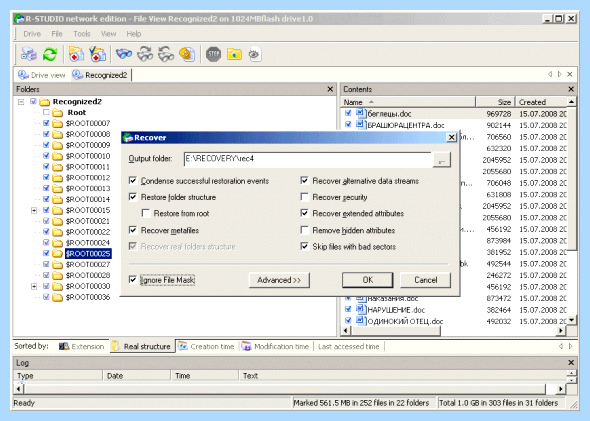Click the Drive view tab icon
The image size is (590, 421).
coord(23,75)
